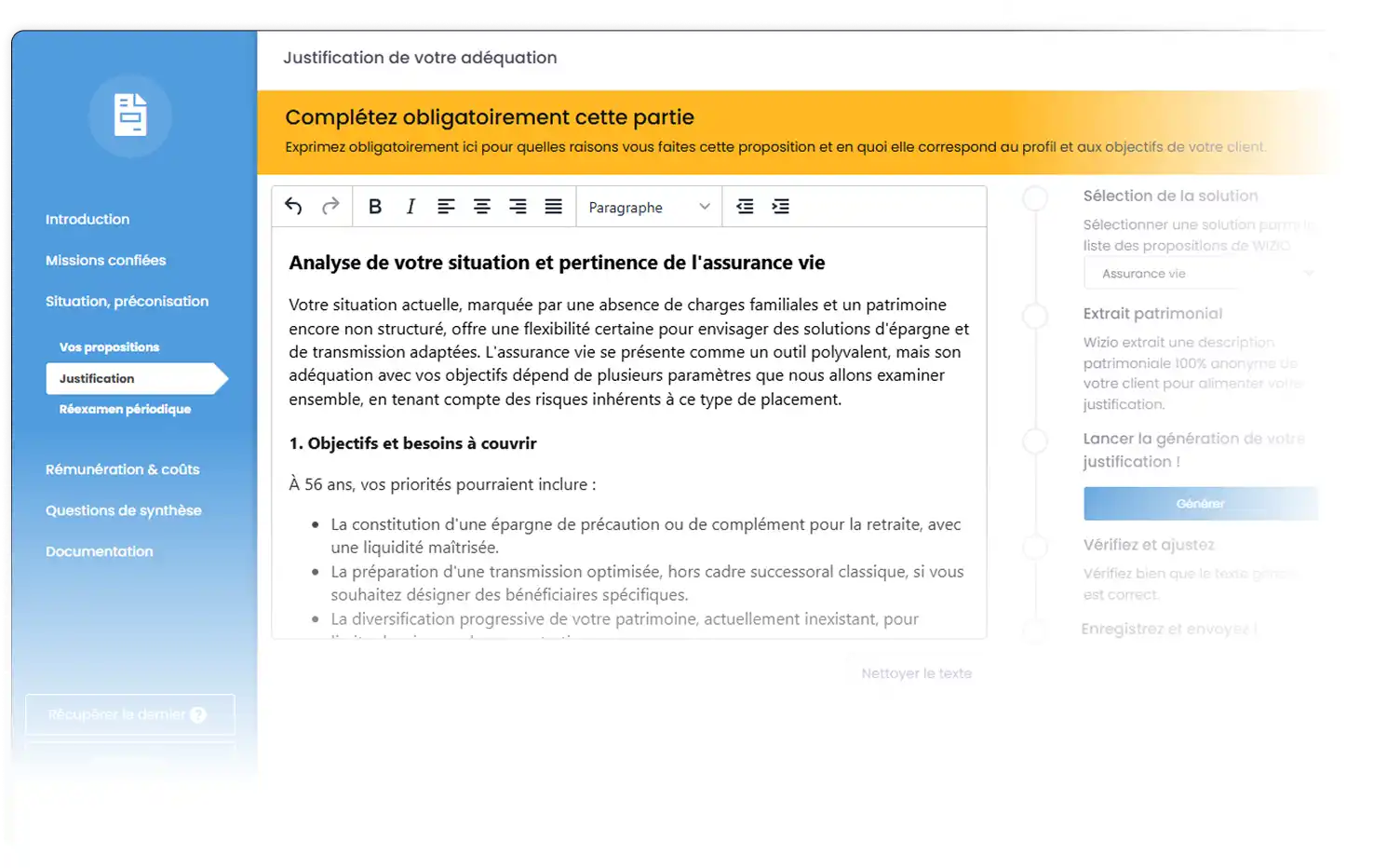This screenshot has height=868, width=1400.
Task: Apply italic formatting to the text
Action: point(411,206)
